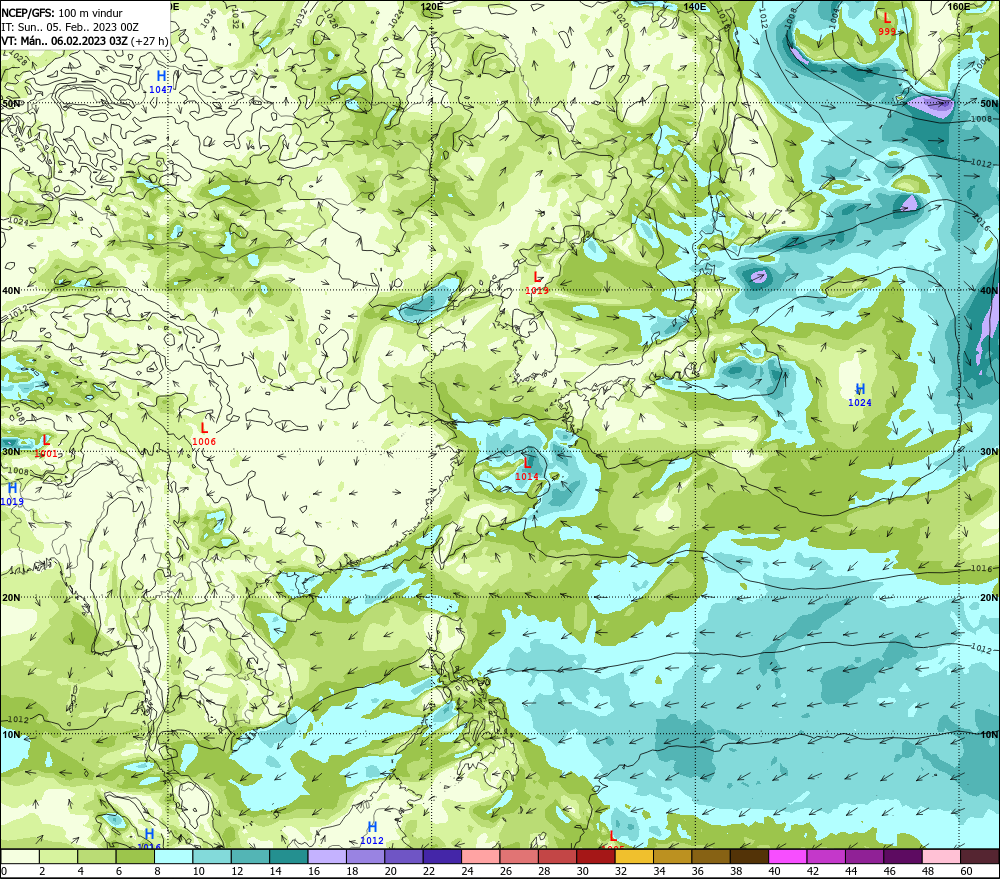The image size is (1000, 879).
Task: Click the H 1047 high-pressure marker
Action: [x=161, y=82]
